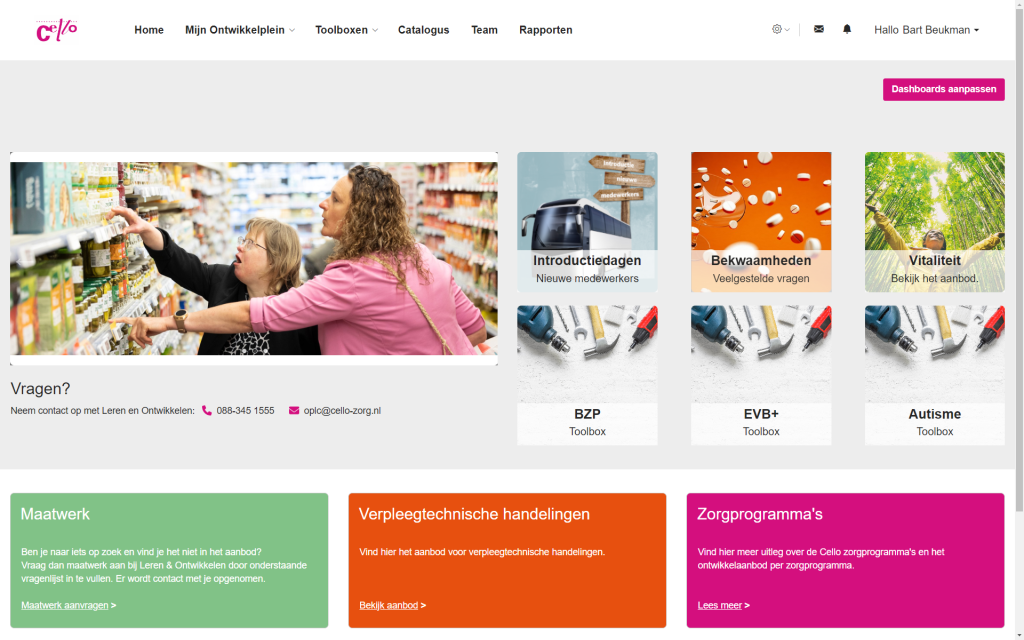View notifications via bell icon
The height and width of the screenshot is (640, 1024).
click(847, 29)
